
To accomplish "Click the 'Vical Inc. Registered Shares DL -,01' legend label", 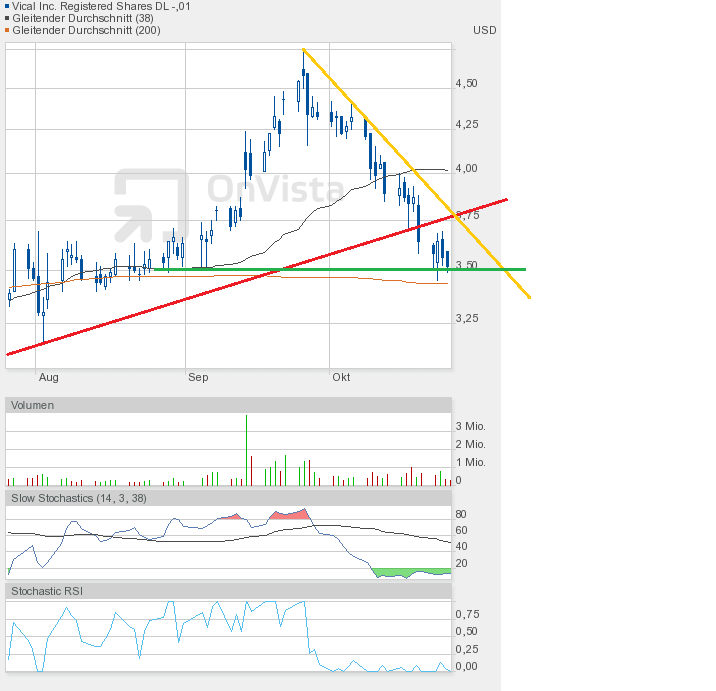I will [x=101, y=6].
